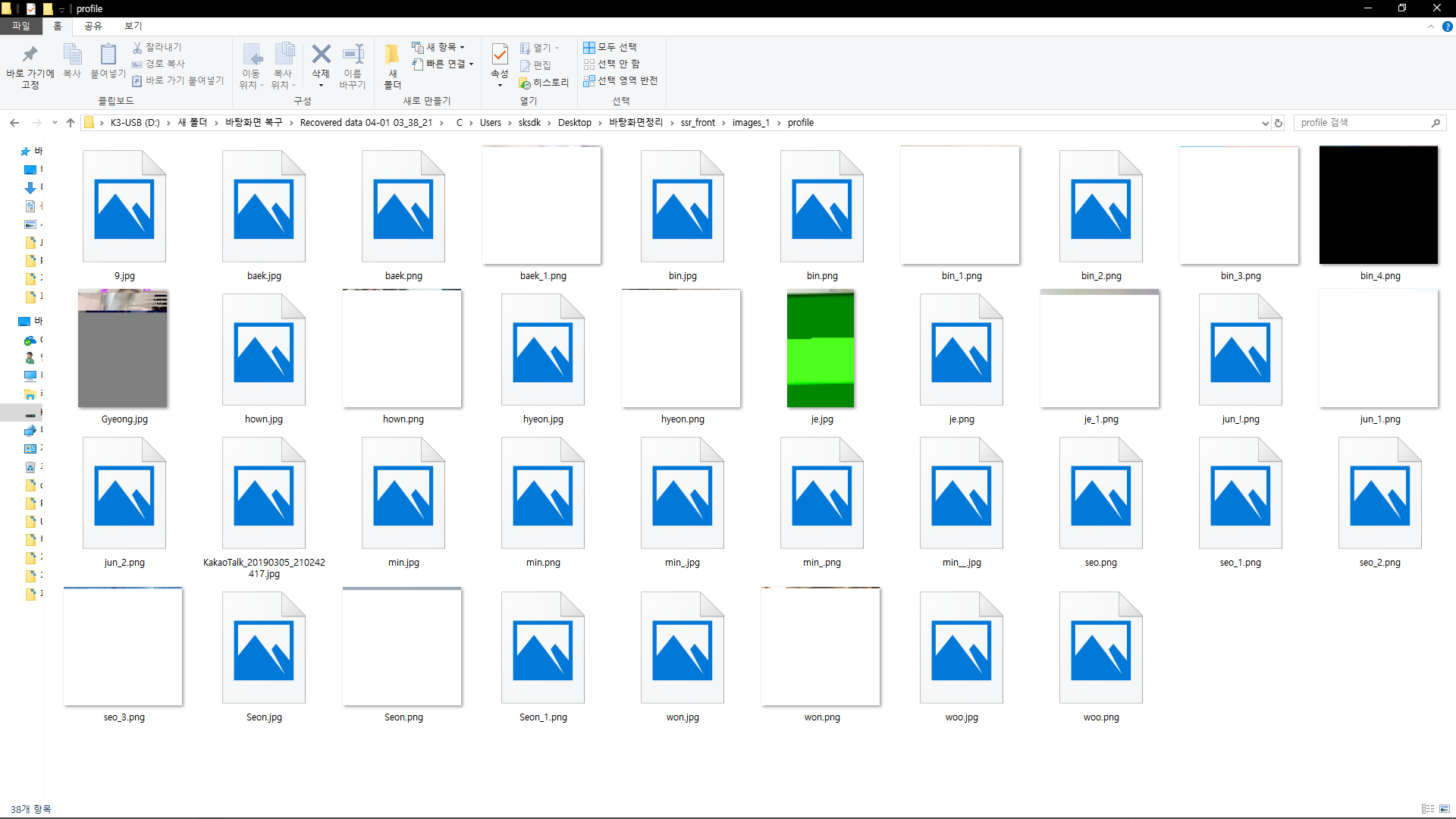Open the Help question mark icon
This screenshot has width=1456, height=819.
[x=1447, y=27]
